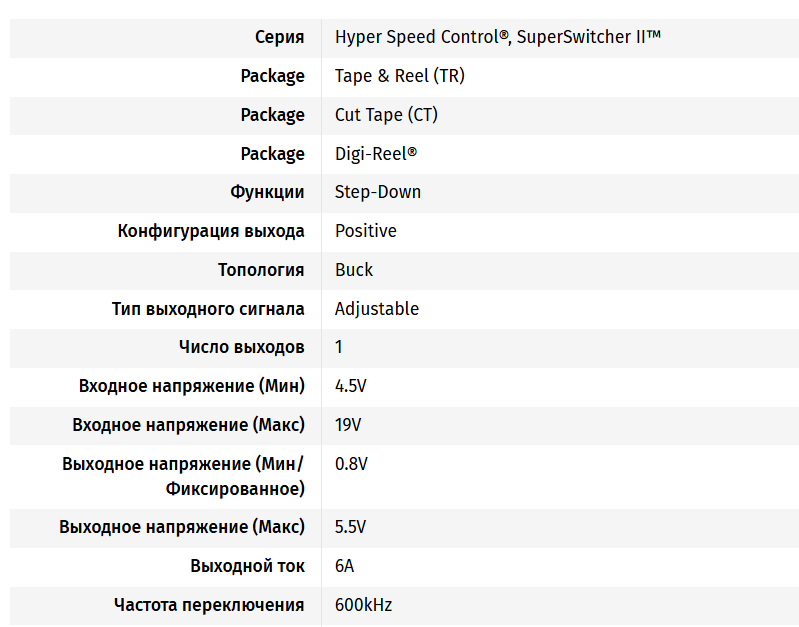This screenshot has height=627, width=799.
Task: Click the "Топология" row label
Action: (x=261, y=270)
